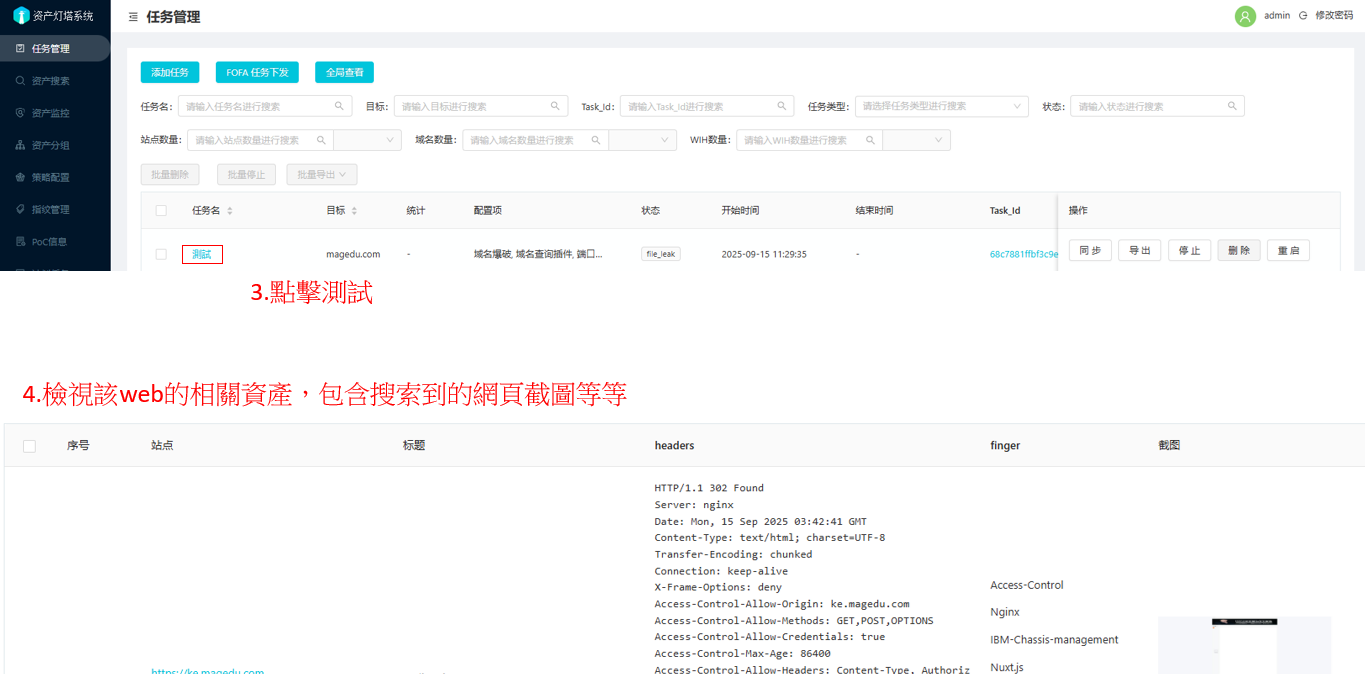Click the 修改密码 link
This screenshot has width=1365, height=674.
(x=1334, y=16)
